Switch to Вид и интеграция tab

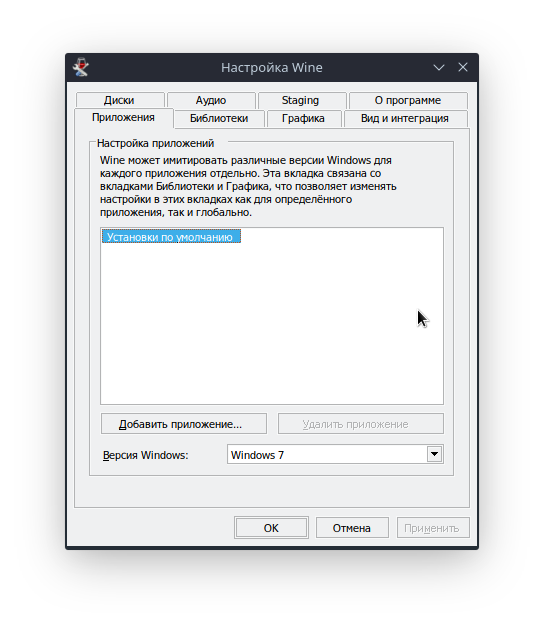(x=405, y=118)
